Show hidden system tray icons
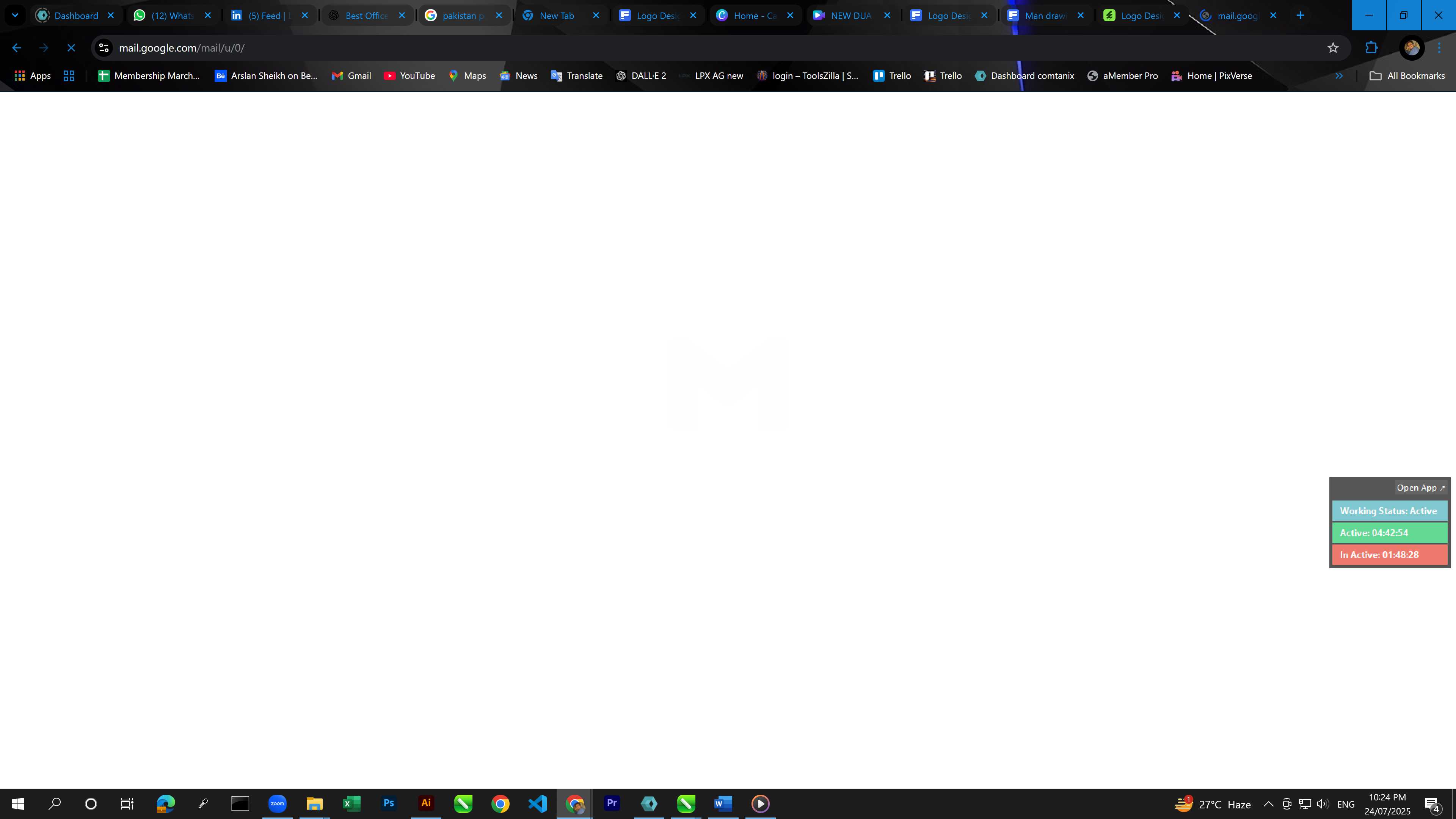Screen dimensions: 1456x819 pyautogui.click(x=1268, y=804)
